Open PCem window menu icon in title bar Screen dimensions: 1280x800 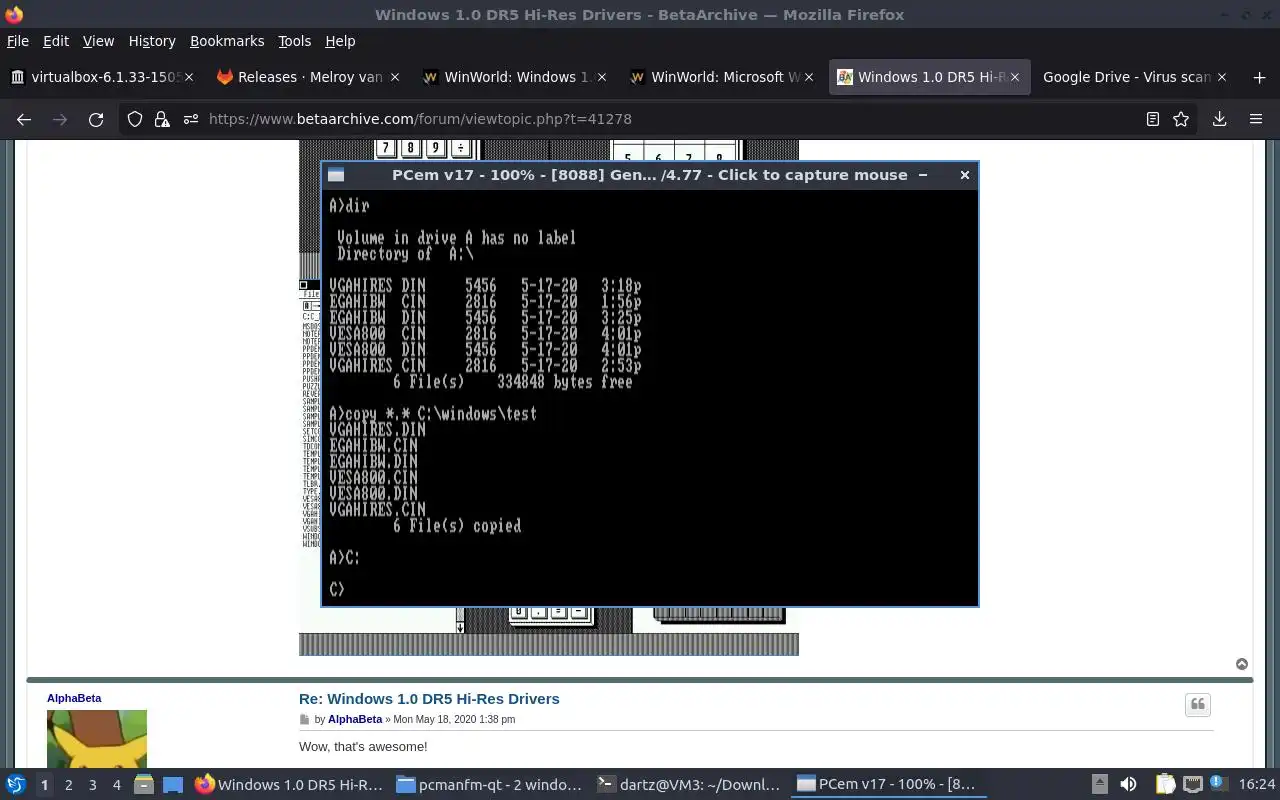(336, 175)
